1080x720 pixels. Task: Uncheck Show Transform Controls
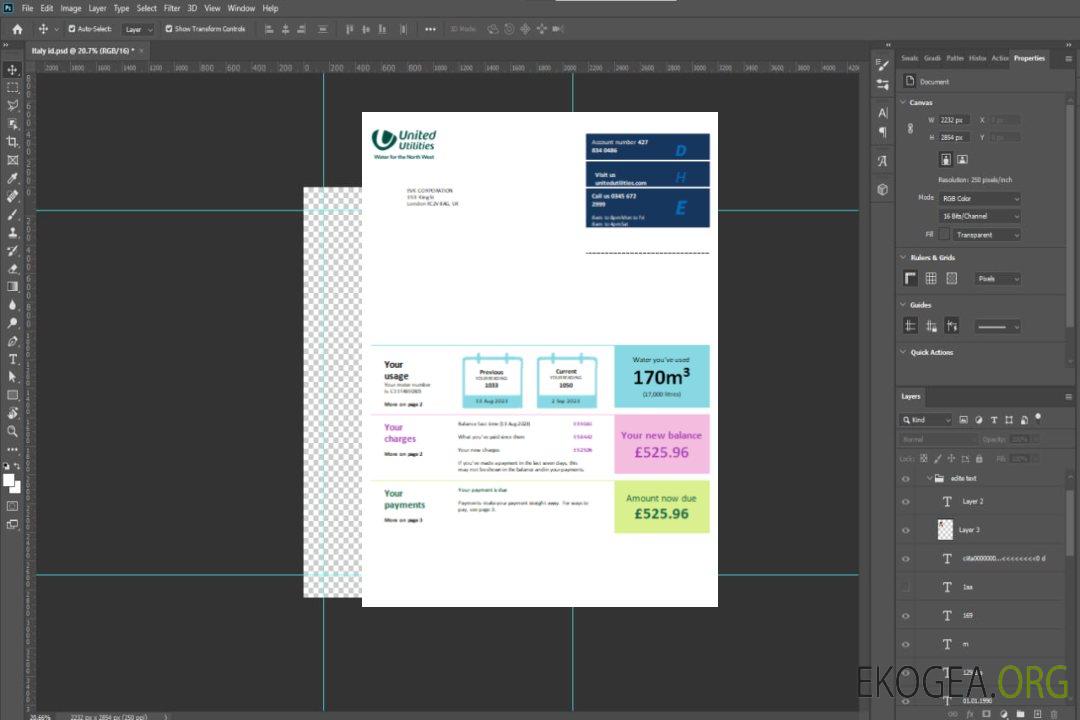[168, 29]
